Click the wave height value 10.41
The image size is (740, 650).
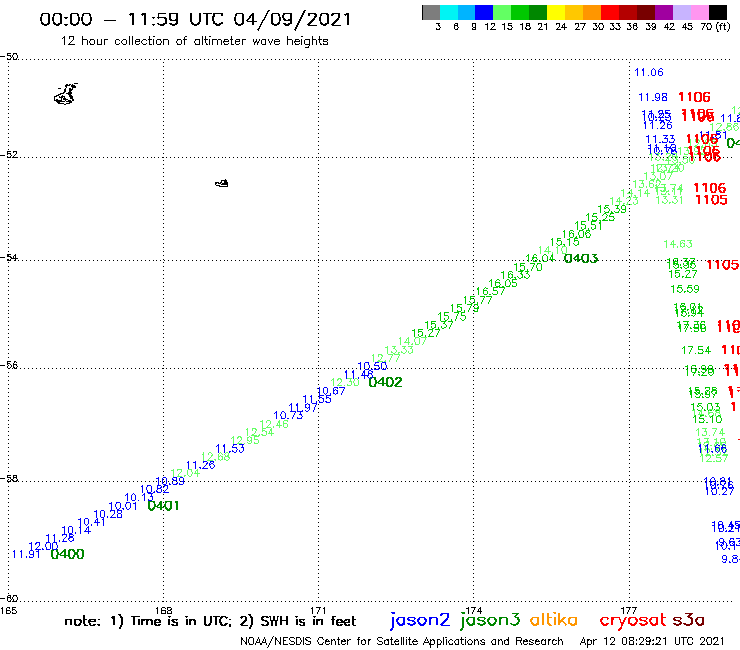(x=92, y=522)
